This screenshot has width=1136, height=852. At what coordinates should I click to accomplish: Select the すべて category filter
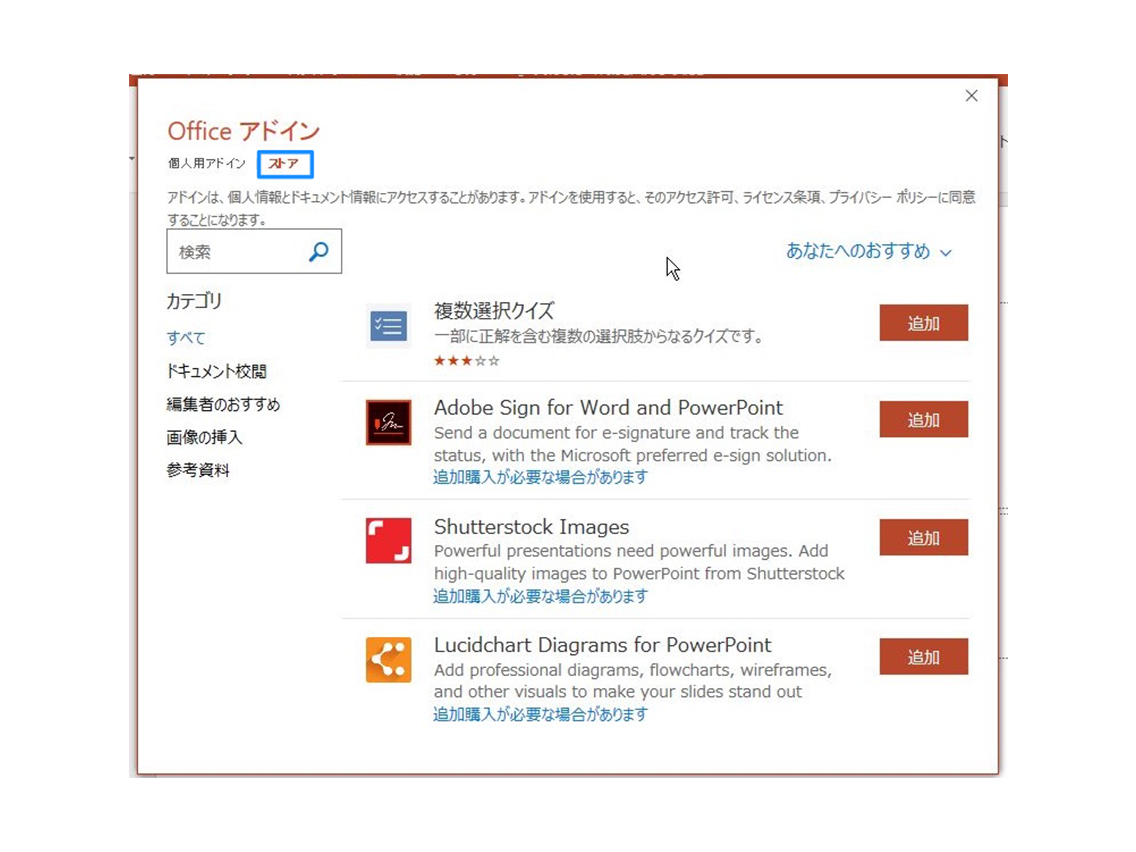point(185,337)
